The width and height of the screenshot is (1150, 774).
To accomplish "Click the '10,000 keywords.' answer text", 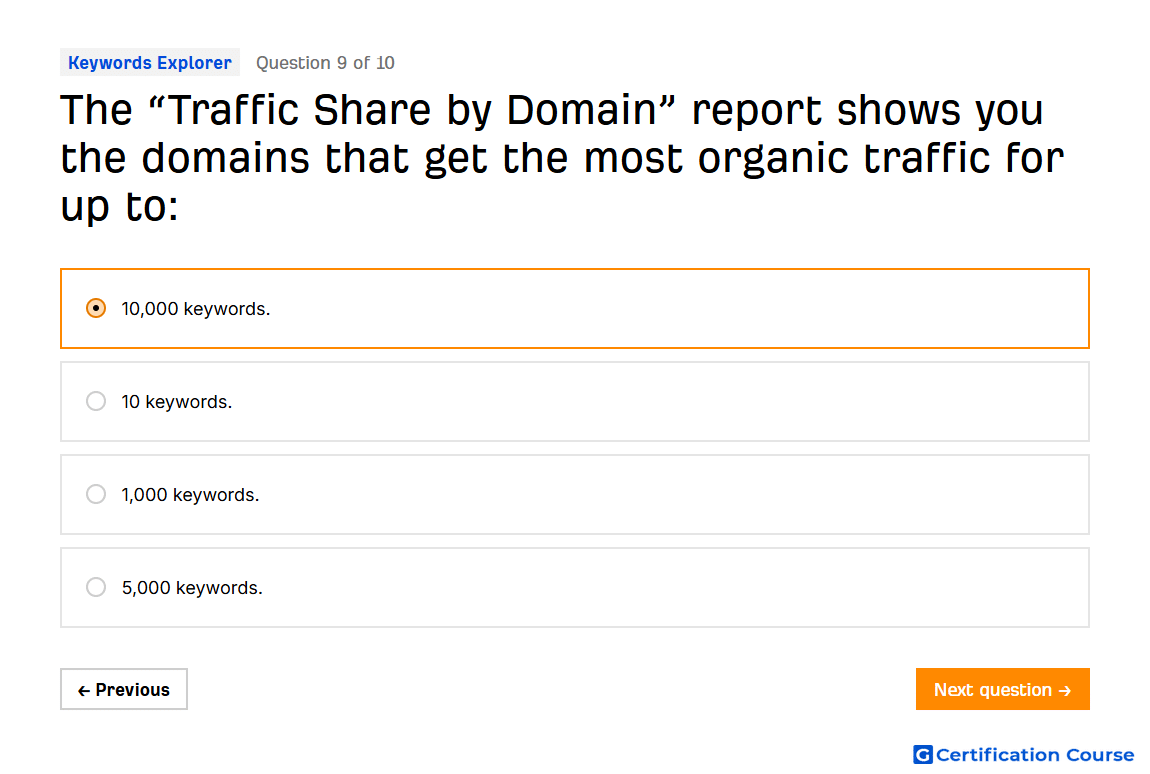I will pos(196,309).
